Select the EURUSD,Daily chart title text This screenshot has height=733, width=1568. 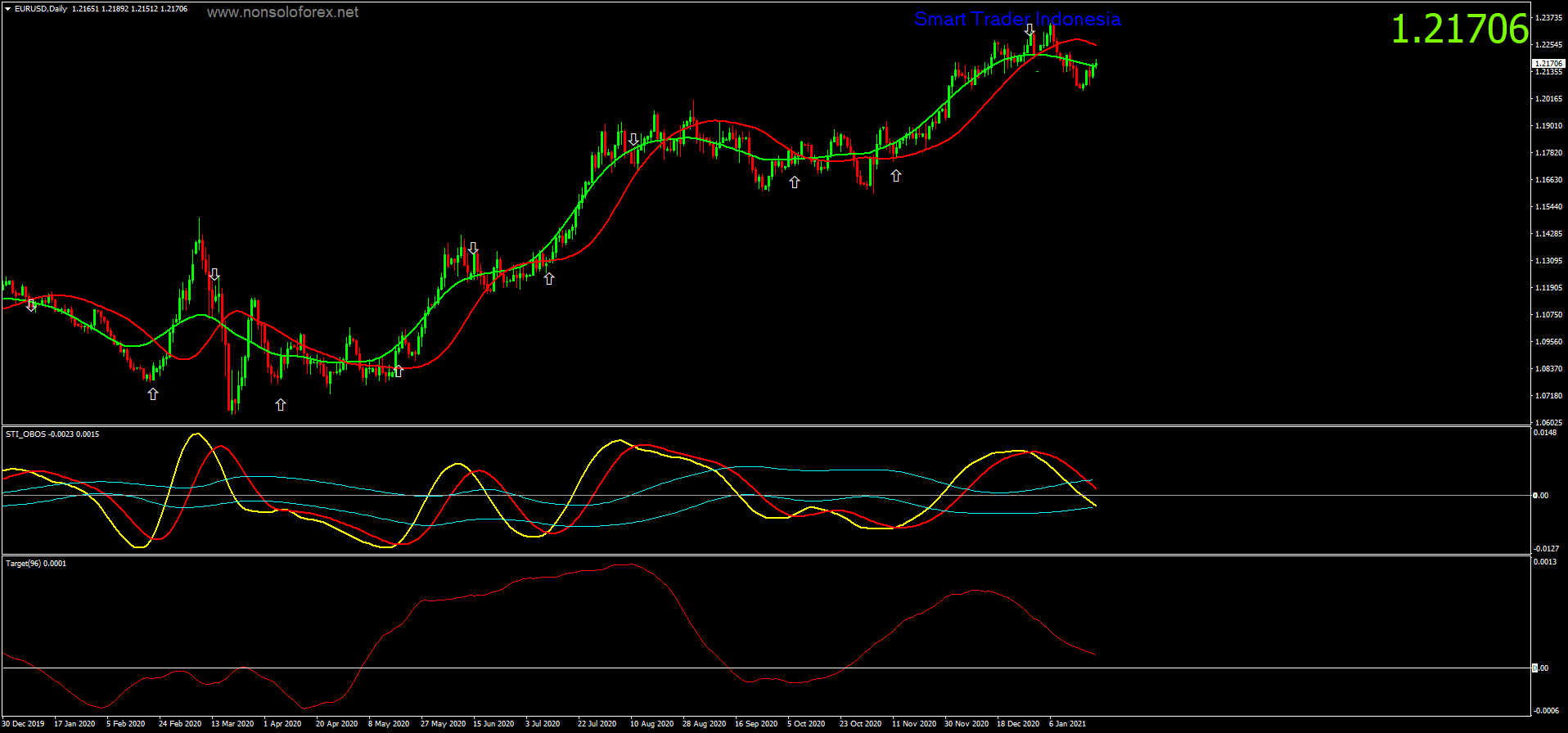coord(41,9)
